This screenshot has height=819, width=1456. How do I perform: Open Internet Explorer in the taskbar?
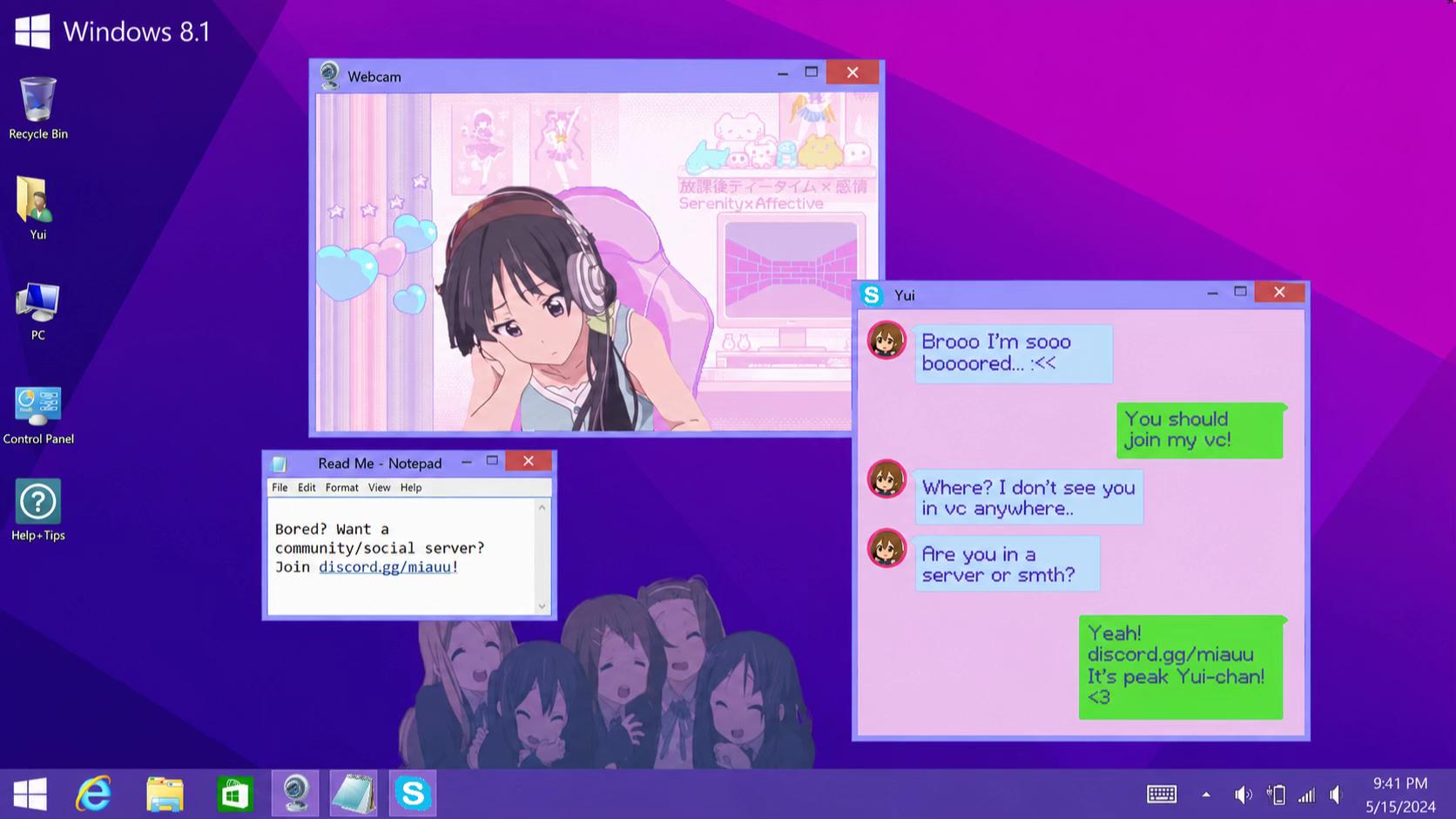click(x=94, y=794)
